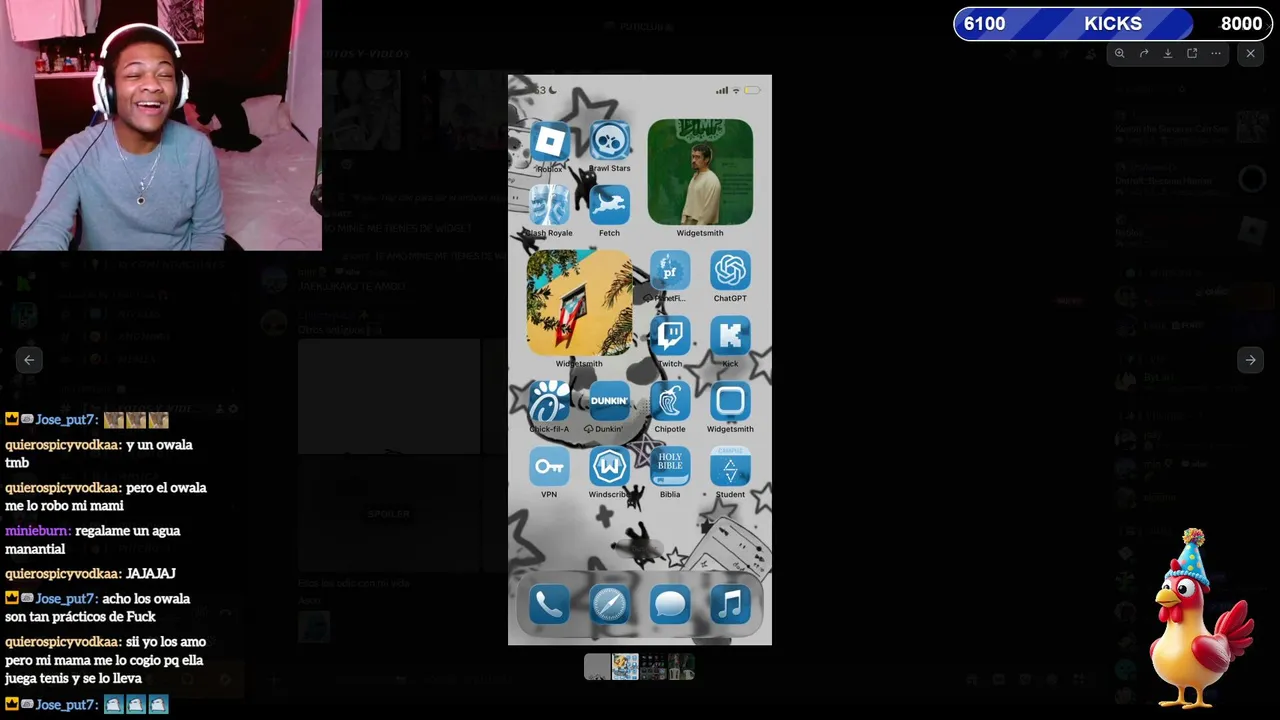Open Messages in the phone dock
Screen dimensions: 1280x720
(x=670, y=605)
